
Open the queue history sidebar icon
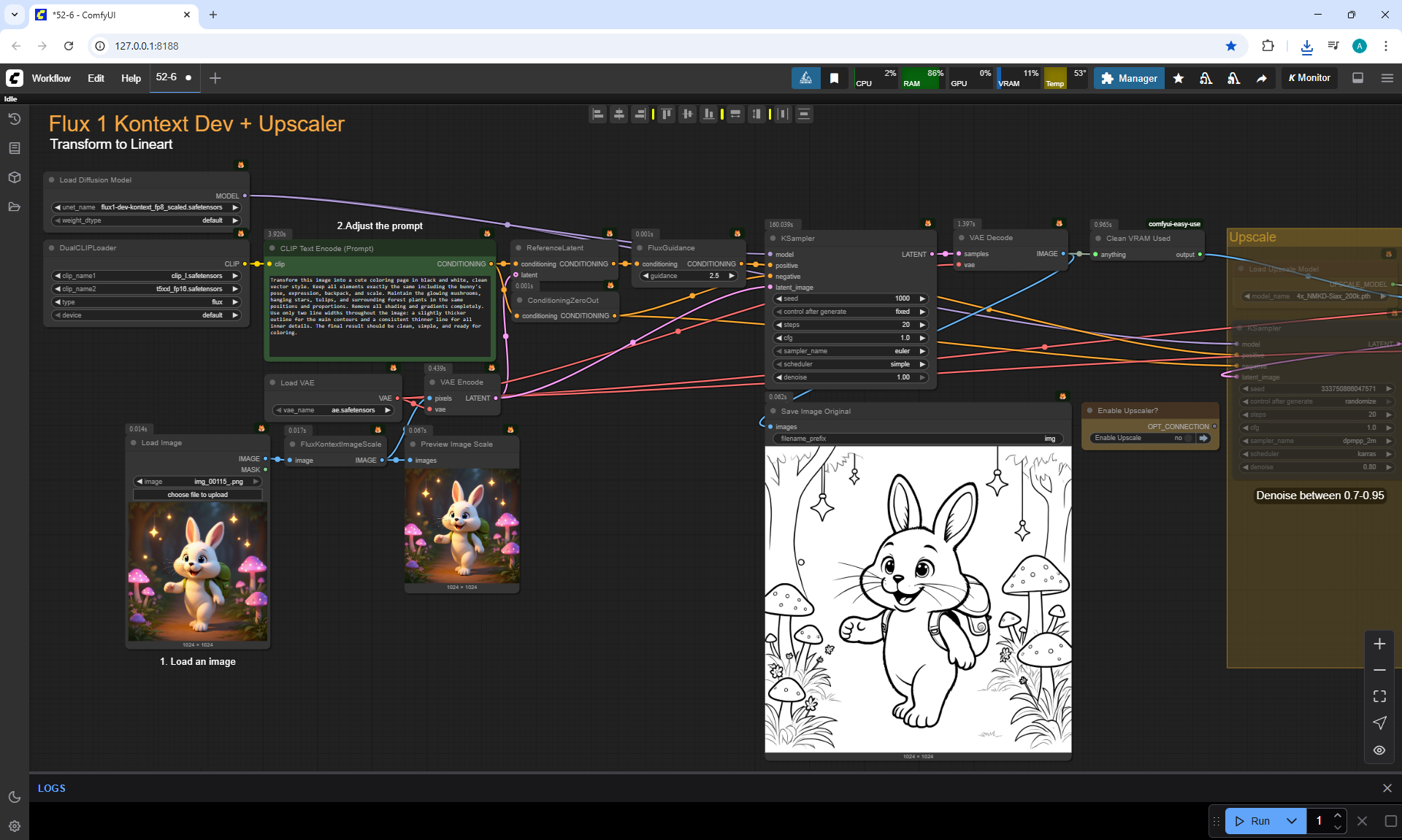15,119
